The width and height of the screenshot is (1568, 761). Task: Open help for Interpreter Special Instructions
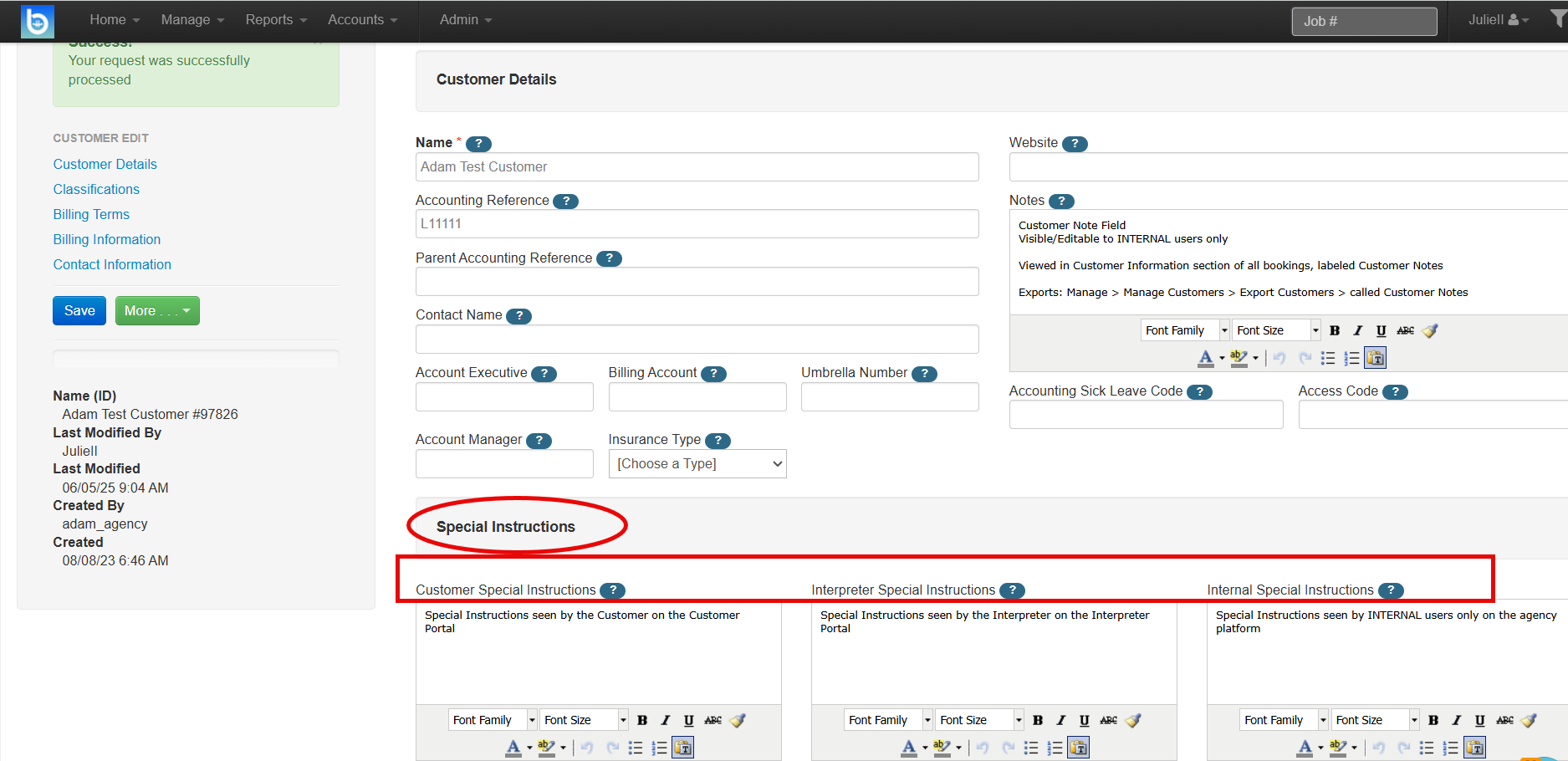tap(1012, 590)
